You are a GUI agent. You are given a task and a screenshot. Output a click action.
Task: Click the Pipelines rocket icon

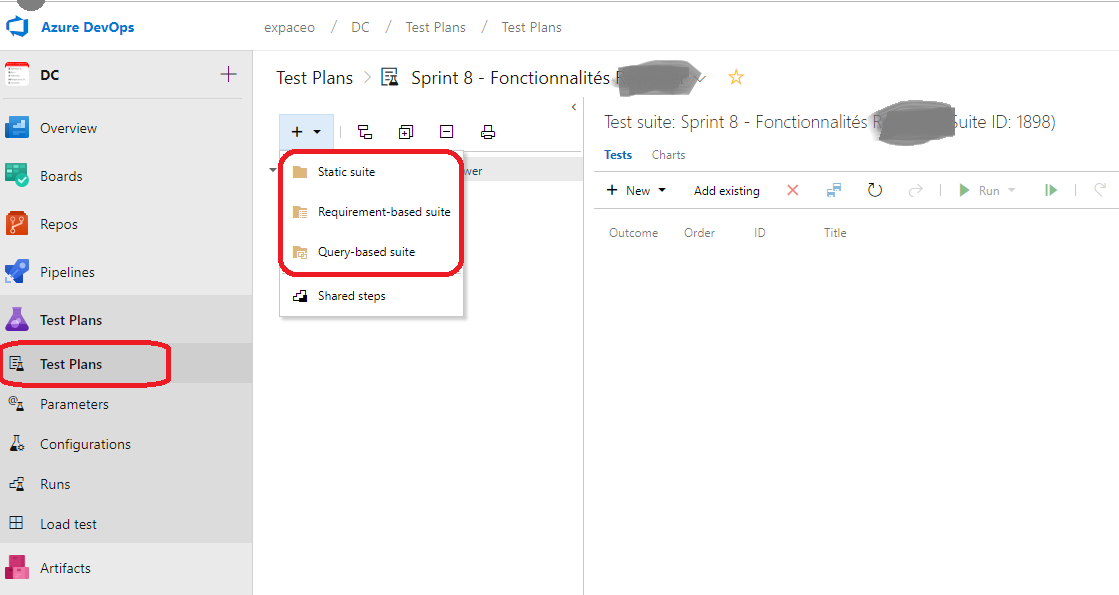[17, 271]
